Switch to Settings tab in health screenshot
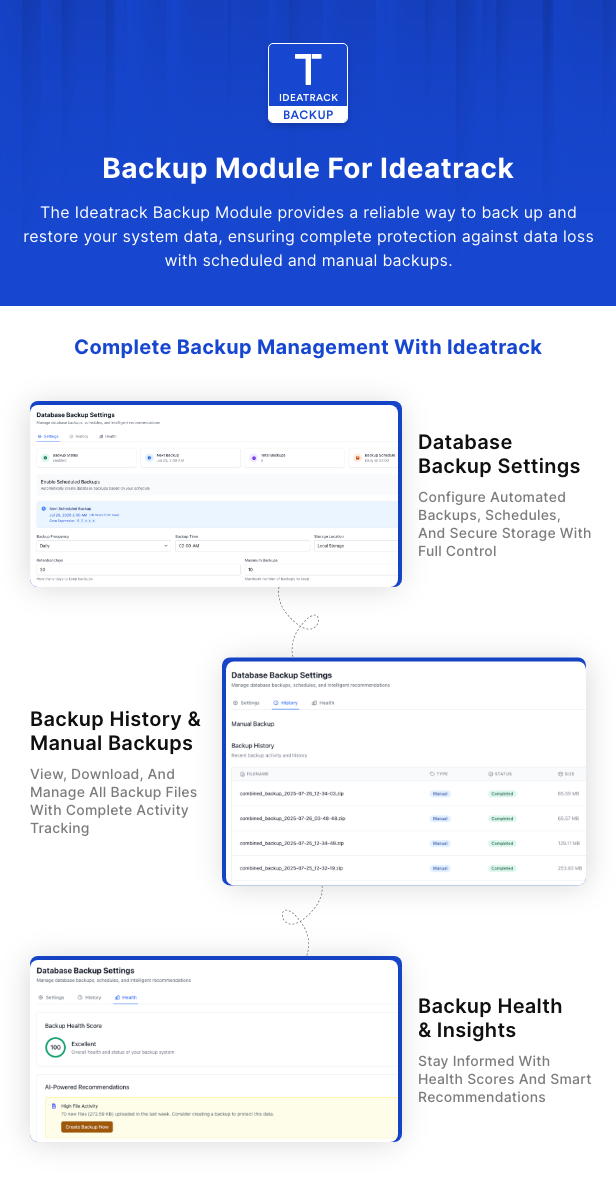 (51, 997)
